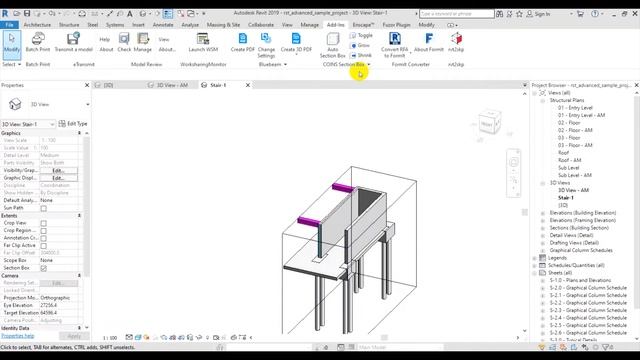Image resolution: width=640 pixels, height=360 pixels.
Task: Select Sub Level - AM plan
Action: (575, 175)
